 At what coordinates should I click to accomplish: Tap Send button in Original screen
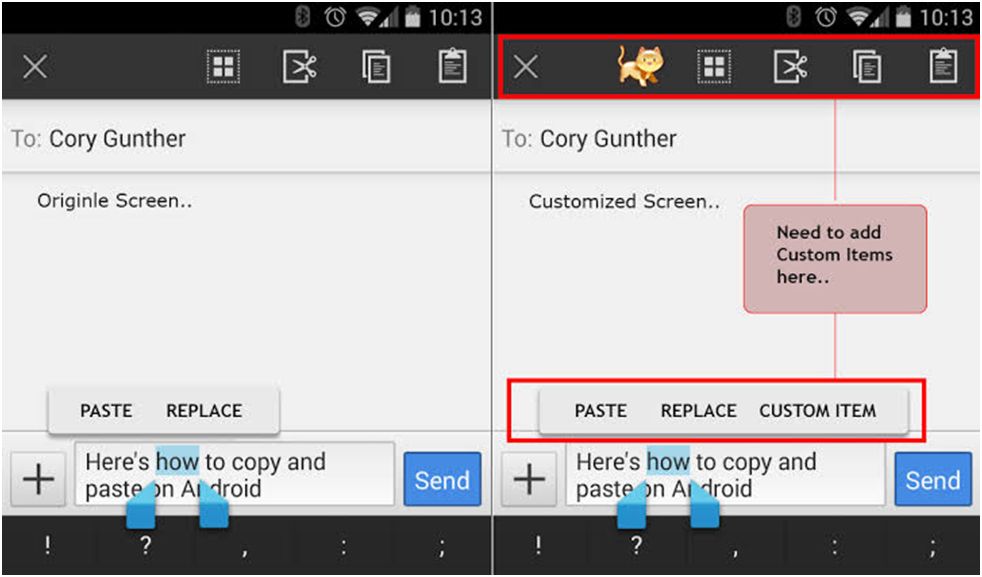(x=442, y=479)
